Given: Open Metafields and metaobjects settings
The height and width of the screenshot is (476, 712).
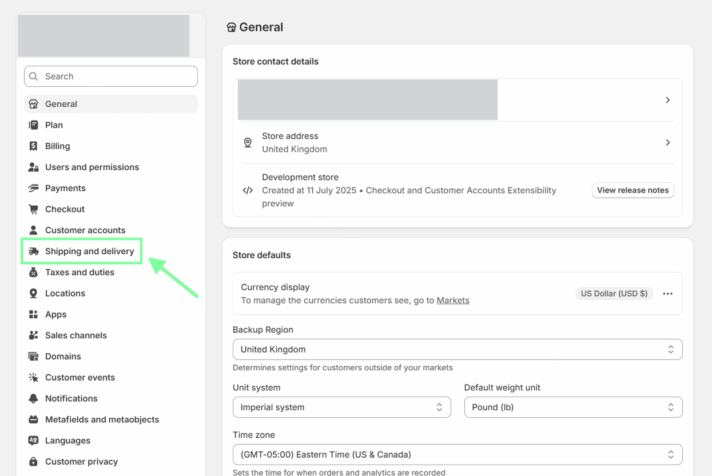Looking at the screenshot, I should click(x=111, y=420).
